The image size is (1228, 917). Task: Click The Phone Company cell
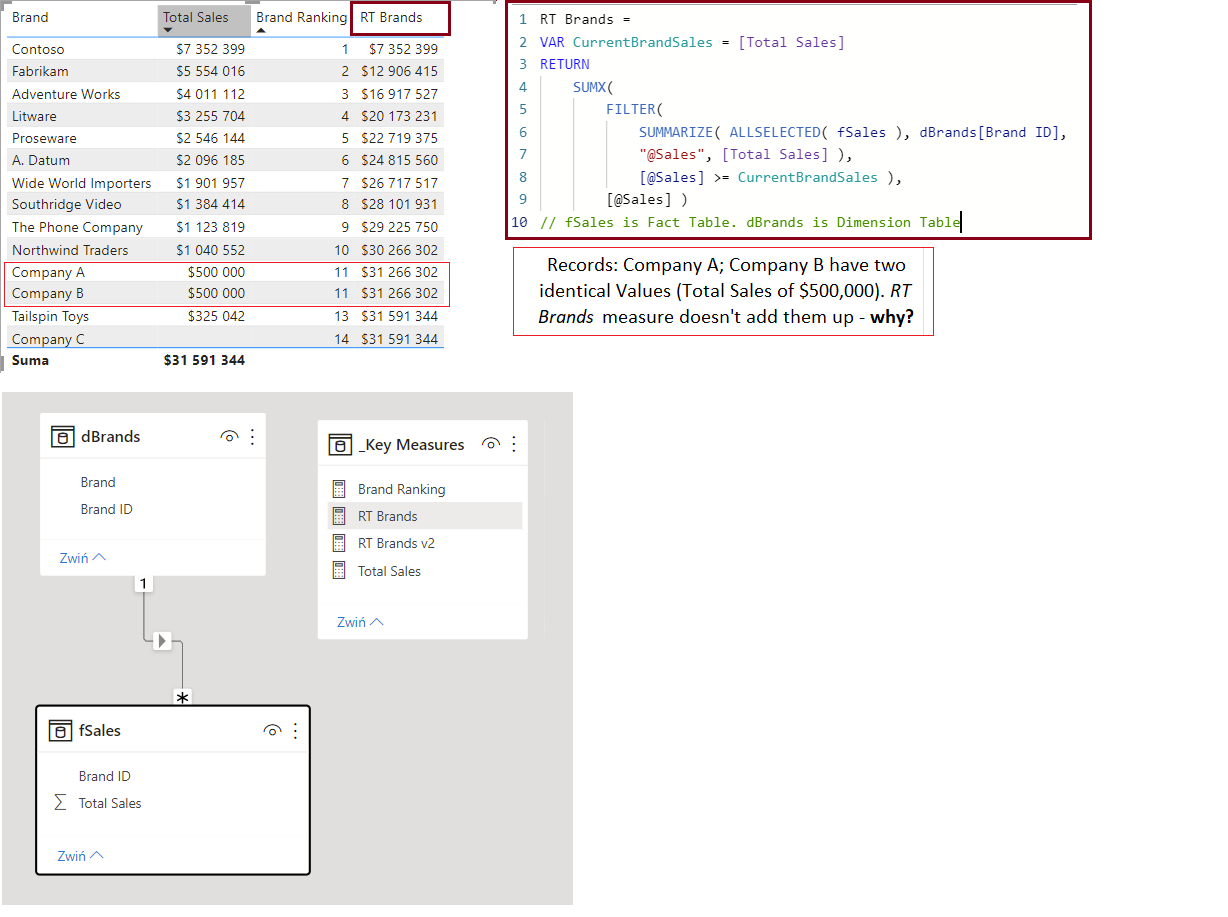[77, 227]
